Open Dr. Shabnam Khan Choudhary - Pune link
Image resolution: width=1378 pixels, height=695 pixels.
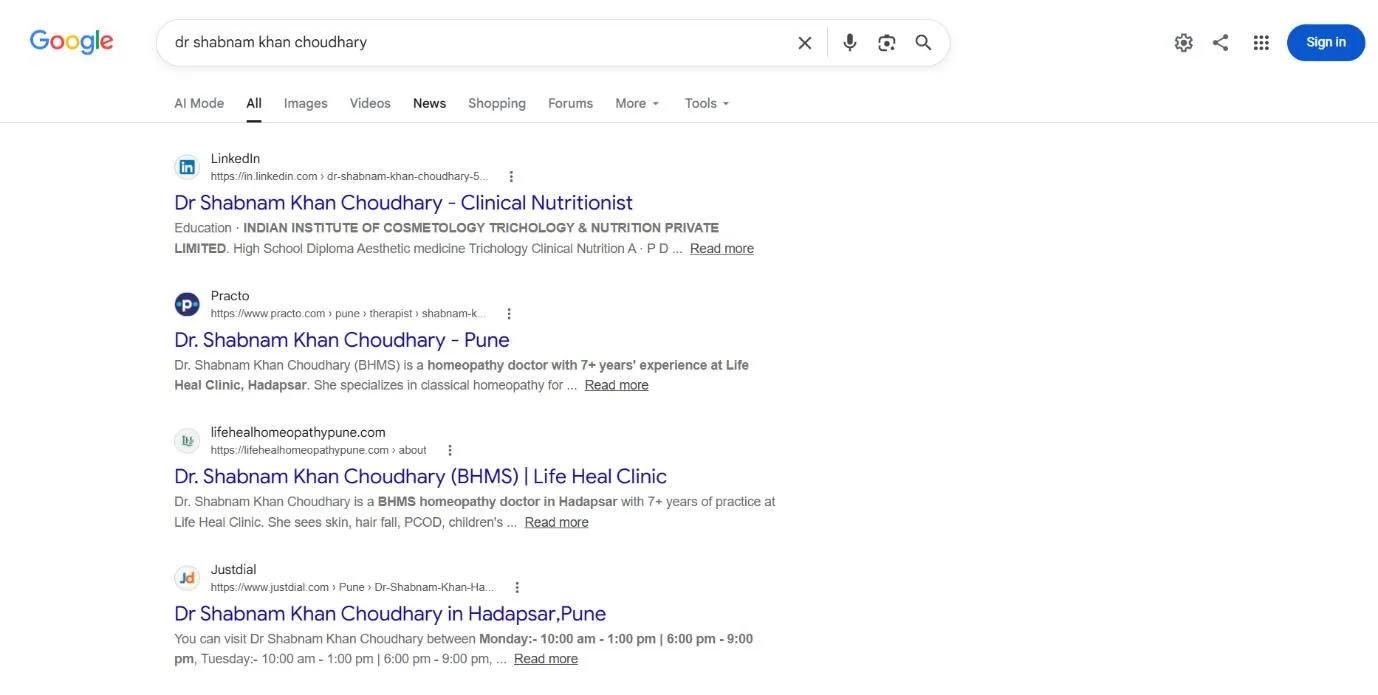click(x=342, y=340)
